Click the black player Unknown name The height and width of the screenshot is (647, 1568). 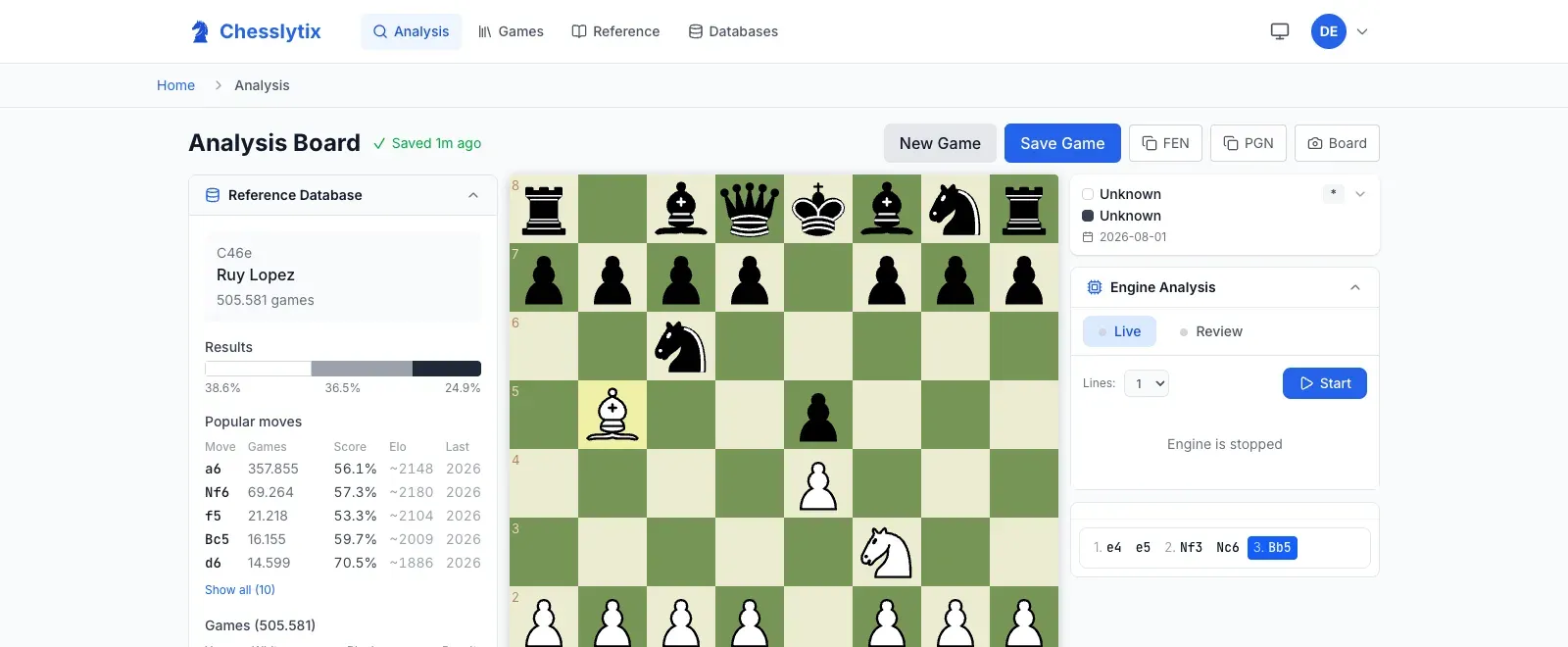tap(1130, 216)
